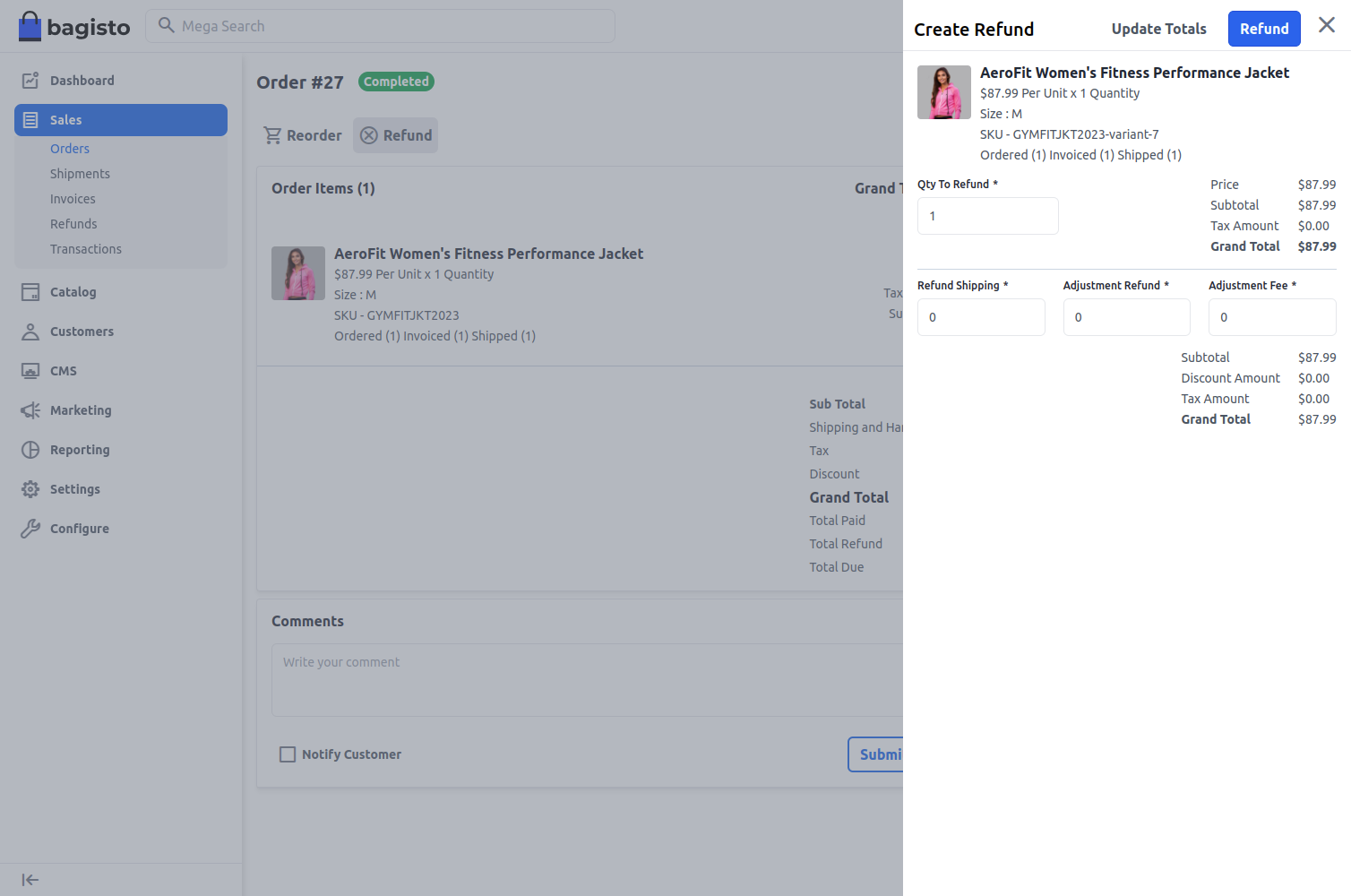The height and width of the screenshot is (896, 1351).
Task: Click the Completed status badge
Action: pos(396,82)
